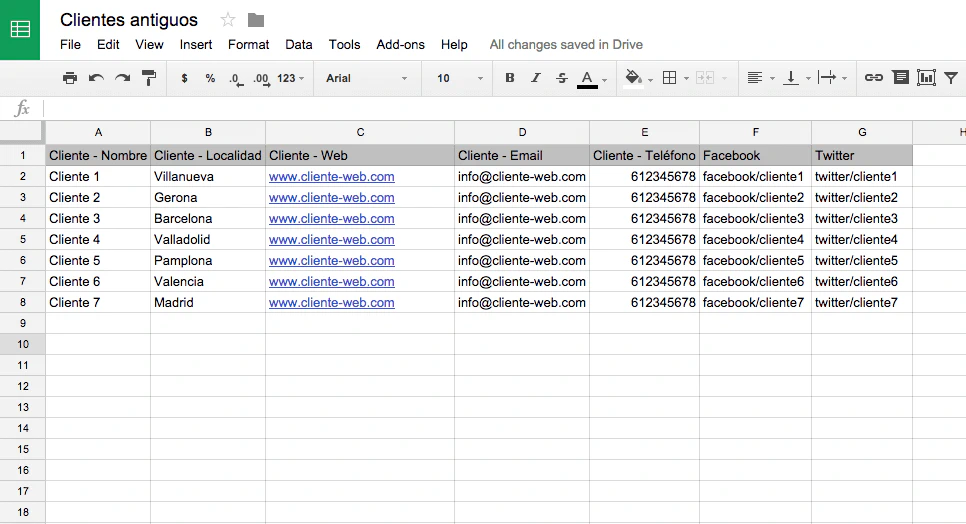The image size is (966, 524).
Task: Star the Clientes antiguos document
Action: tap(228, 20)
